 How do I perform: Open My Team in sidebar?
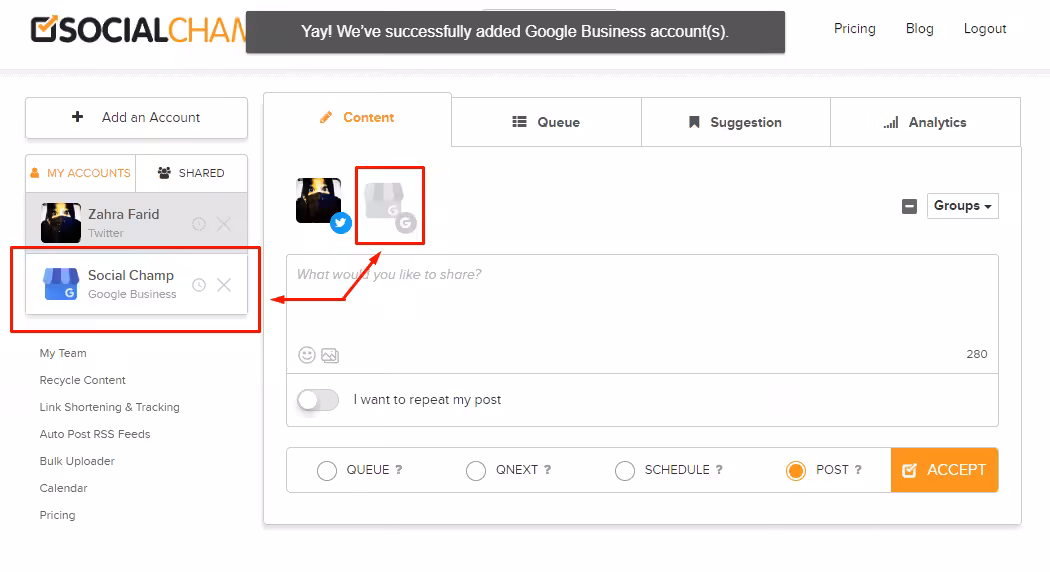(x=63, y=353)
